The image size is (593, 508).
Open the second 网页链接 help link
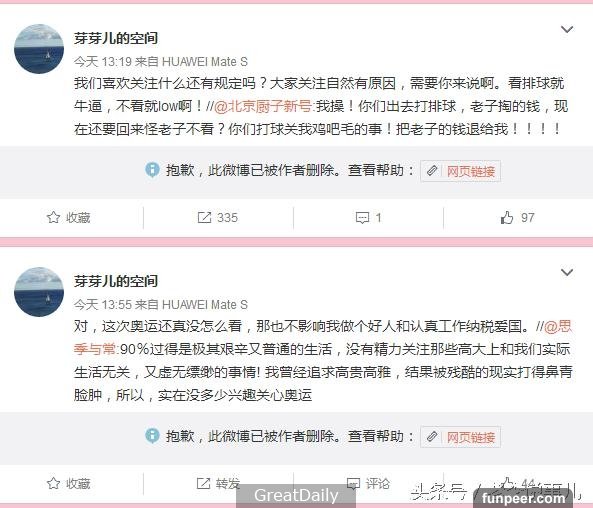click(x=461, y=437)
